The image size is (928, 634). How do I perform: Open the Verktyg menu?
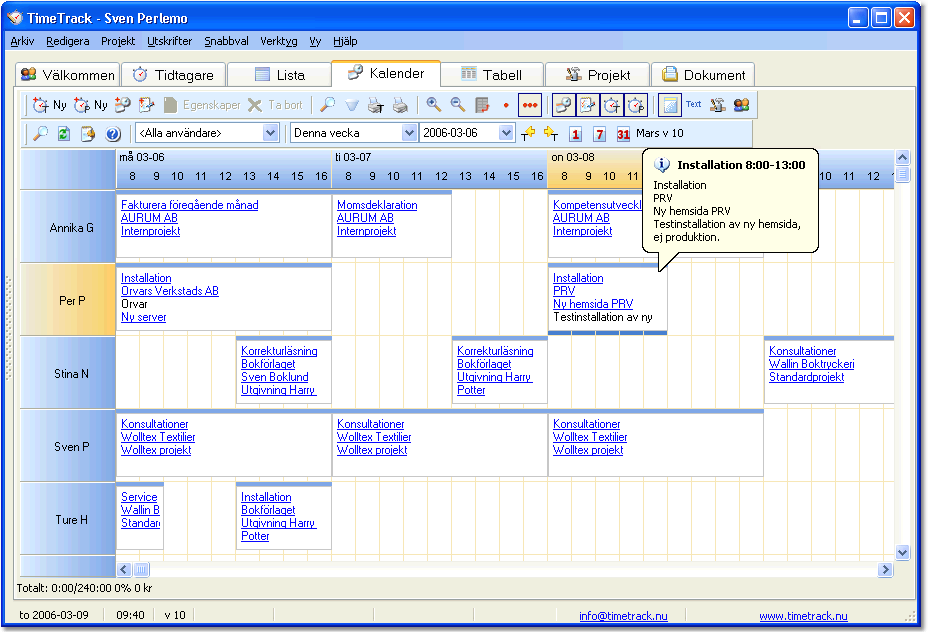click(279, 41)
